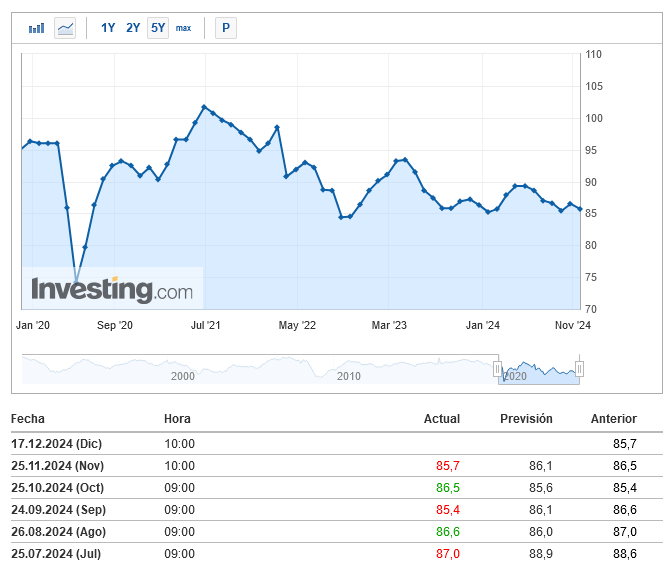Show max history range
The image size is (670, 570).
(x=183, y=28)
